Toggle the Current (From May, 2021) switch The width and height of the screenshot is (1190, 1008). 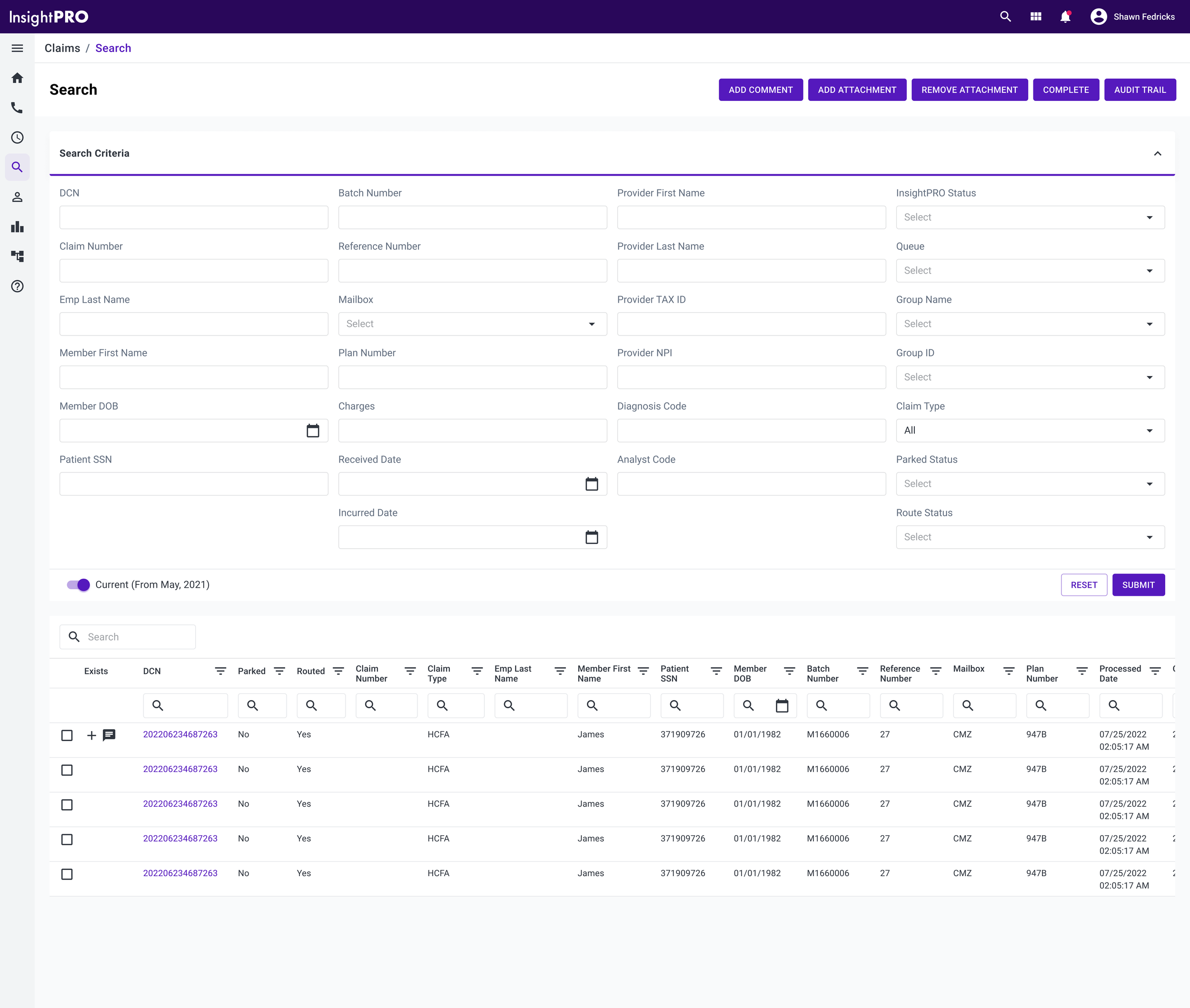click(79, 584)
